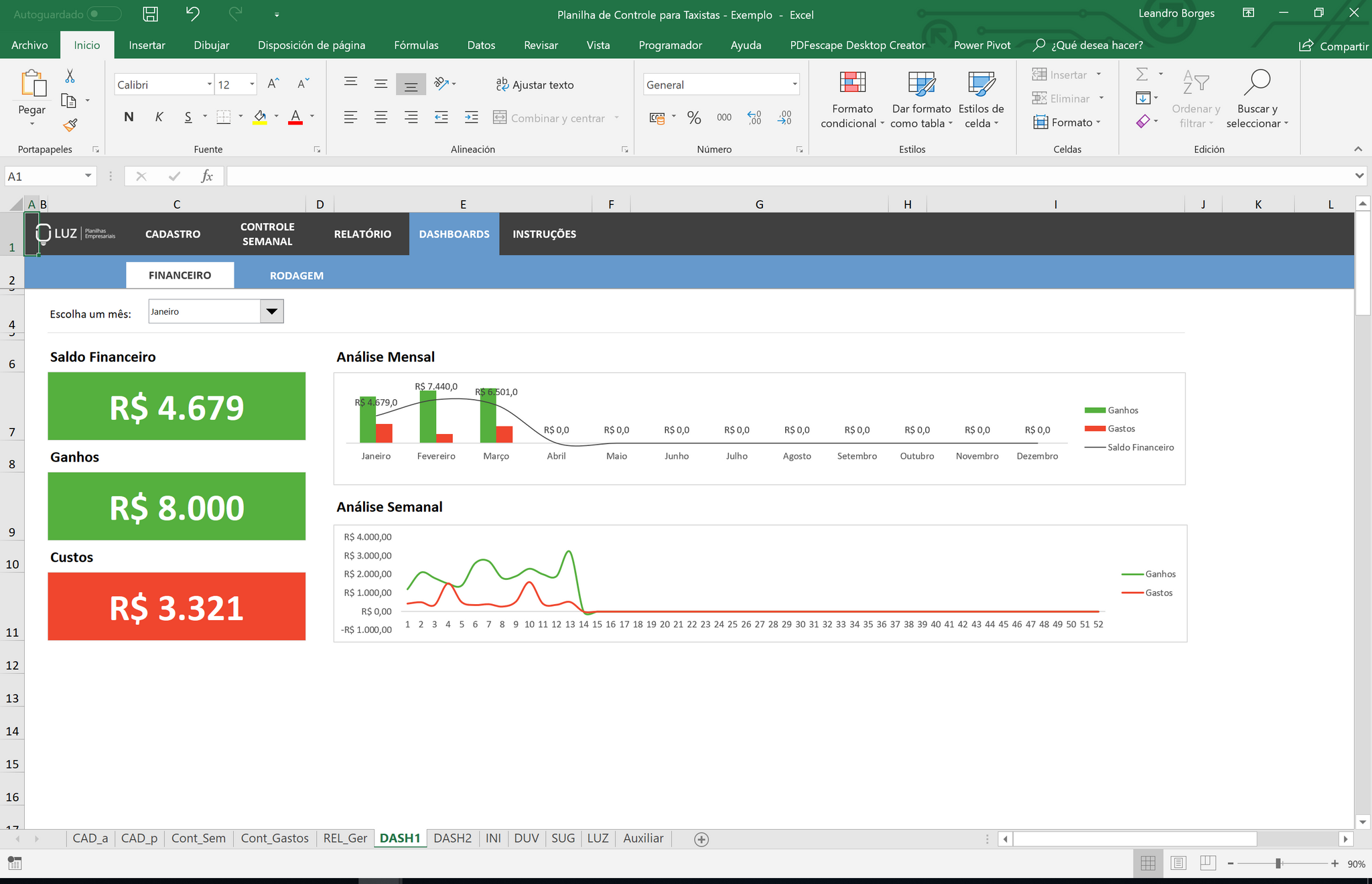Open the Janeiro month dropdown

pos(271,311)
